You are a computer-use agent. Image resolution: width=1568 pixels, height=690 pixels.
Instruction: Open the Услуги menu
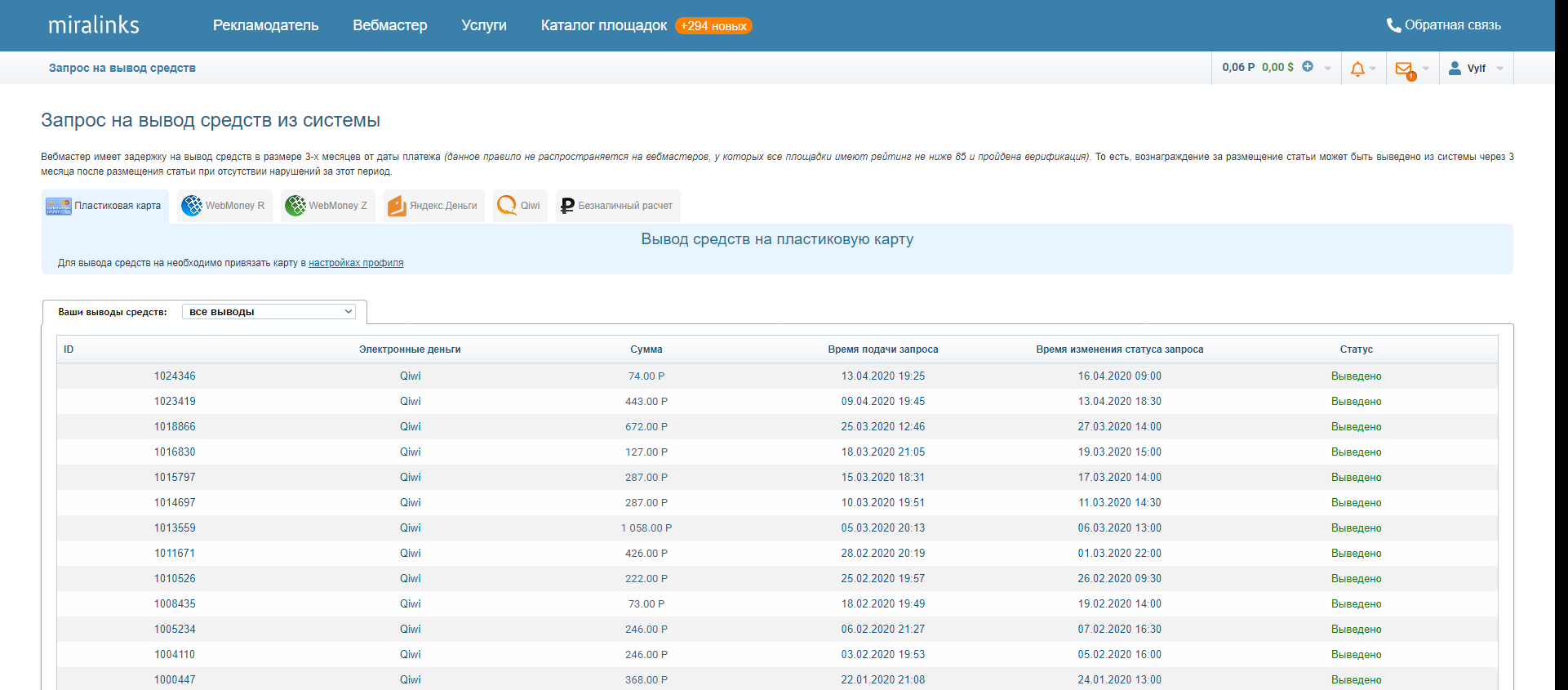[483, 25]
